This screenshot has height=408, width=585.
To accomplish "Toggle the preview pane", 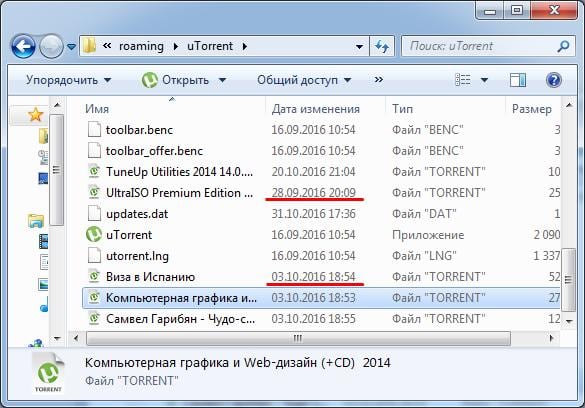I will [x=518, y=80].
